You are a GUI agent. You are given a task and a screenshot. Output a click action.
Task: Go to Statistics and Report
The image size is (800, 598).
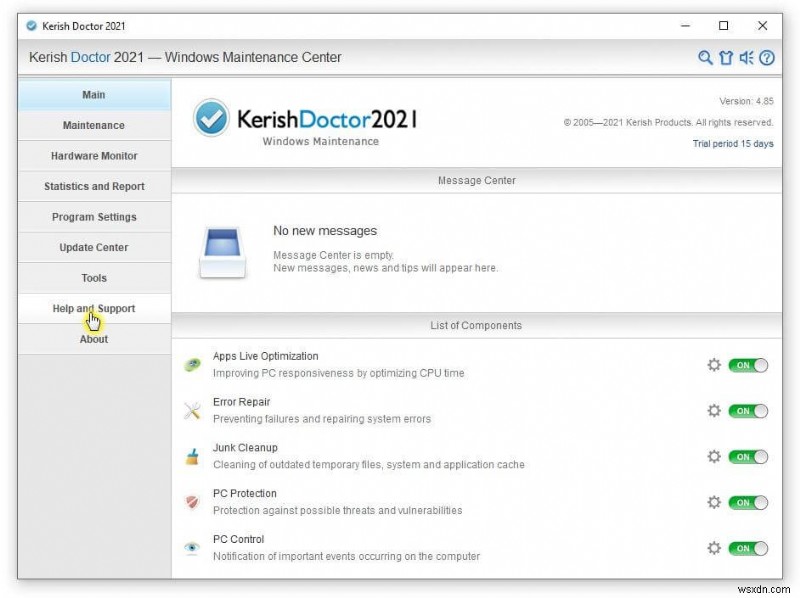coord(94,187)
